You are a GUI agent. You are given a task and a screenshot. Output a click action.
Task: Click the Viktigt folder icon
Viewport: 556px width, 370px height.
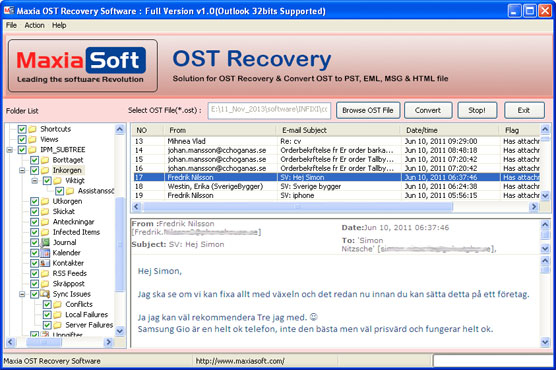coord(57,181)
